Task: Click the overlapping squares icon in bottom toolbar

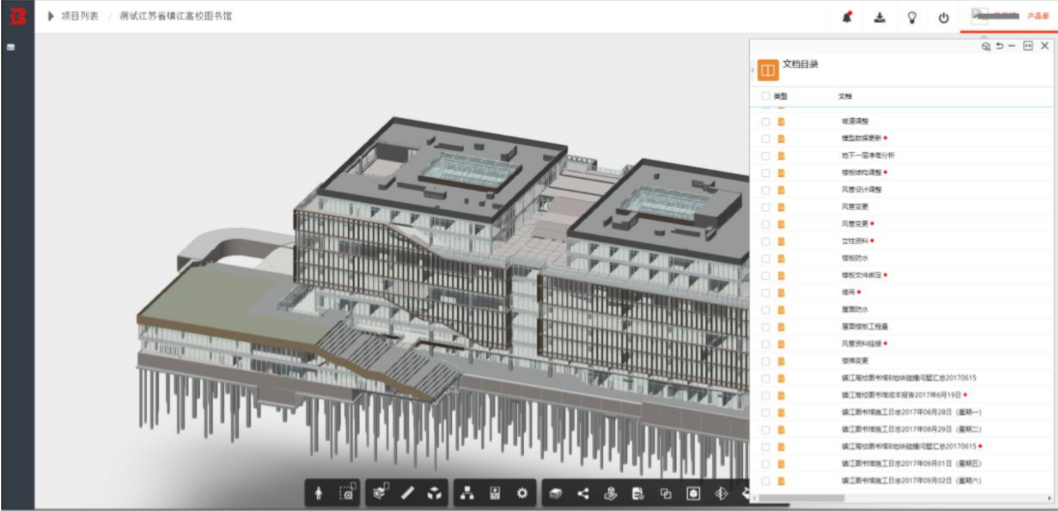Action: [x=666, y=494]
